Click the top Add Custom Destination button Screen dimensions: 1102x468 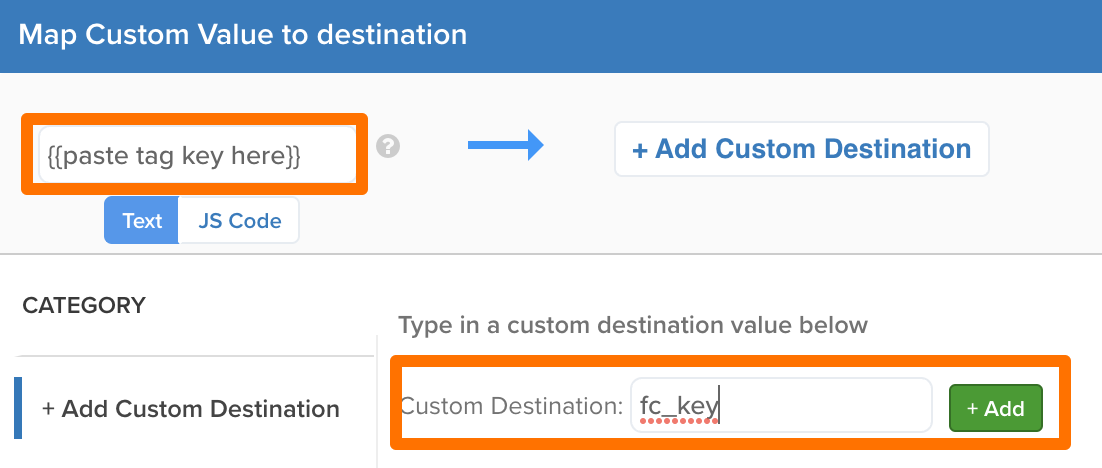tap(801, 149)
